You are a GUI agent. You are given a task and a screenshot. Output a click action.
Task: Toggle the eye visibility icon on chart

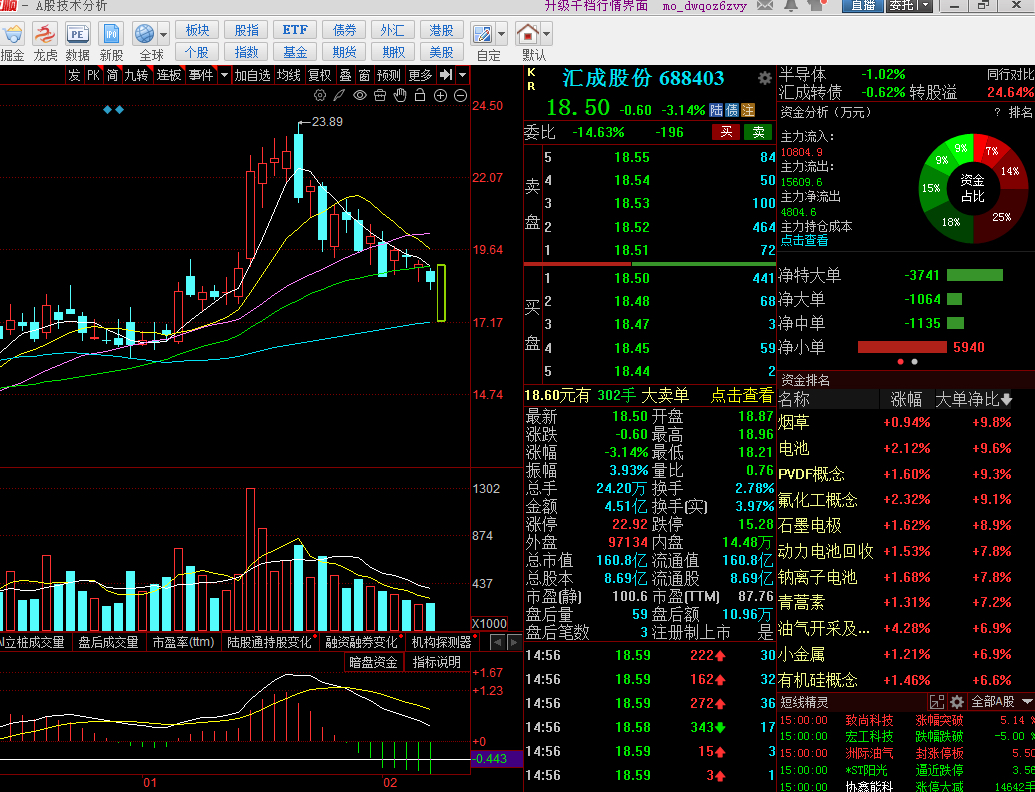point(360,96)
